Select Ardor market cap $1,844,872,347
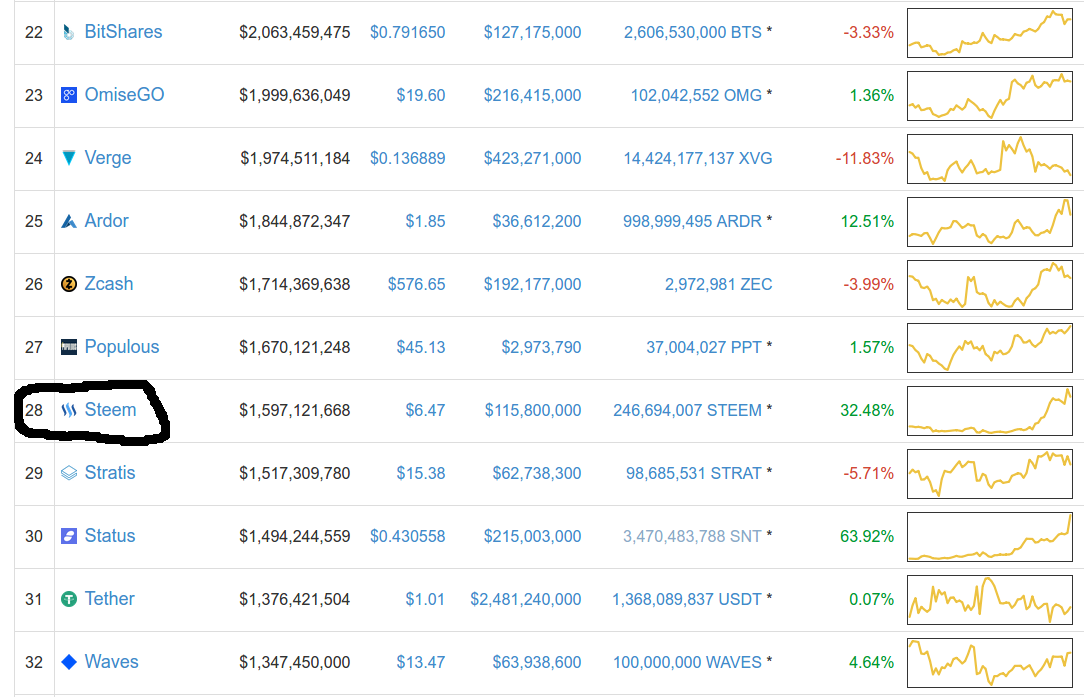The image size is (1088, 697). pyautogui.click(x=295, y=221)
